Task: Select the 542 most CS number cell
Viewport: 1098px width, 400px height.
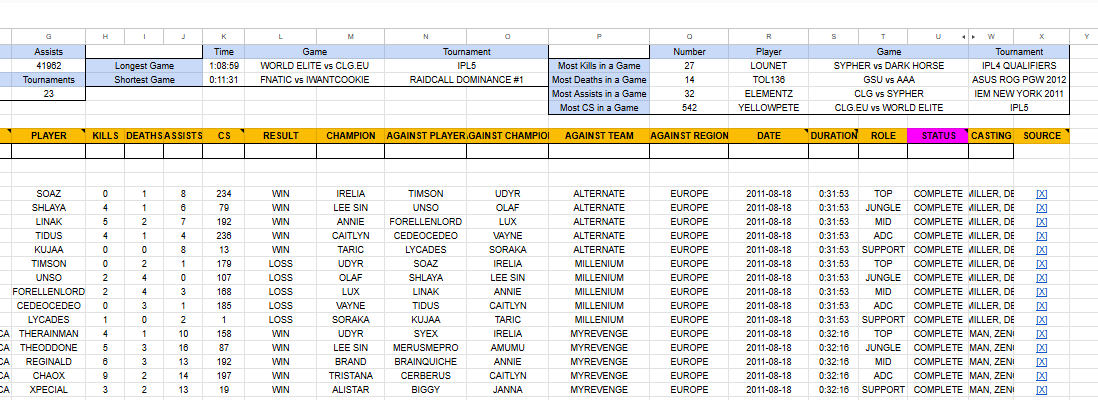Action: [689, 108]
